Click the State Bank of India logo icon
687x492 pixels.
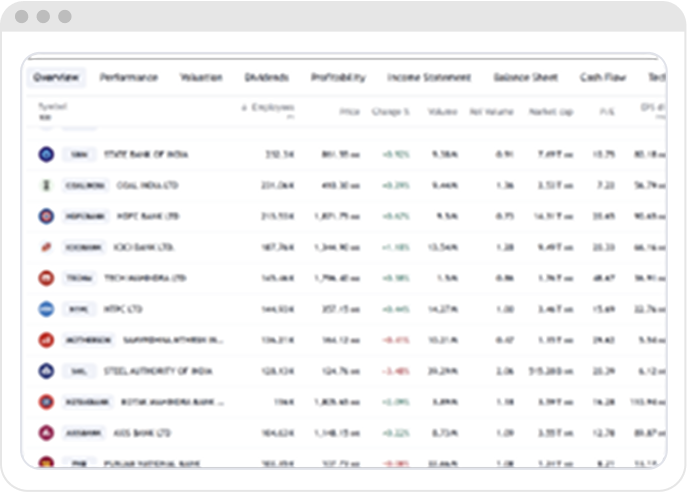pos(45,154)
